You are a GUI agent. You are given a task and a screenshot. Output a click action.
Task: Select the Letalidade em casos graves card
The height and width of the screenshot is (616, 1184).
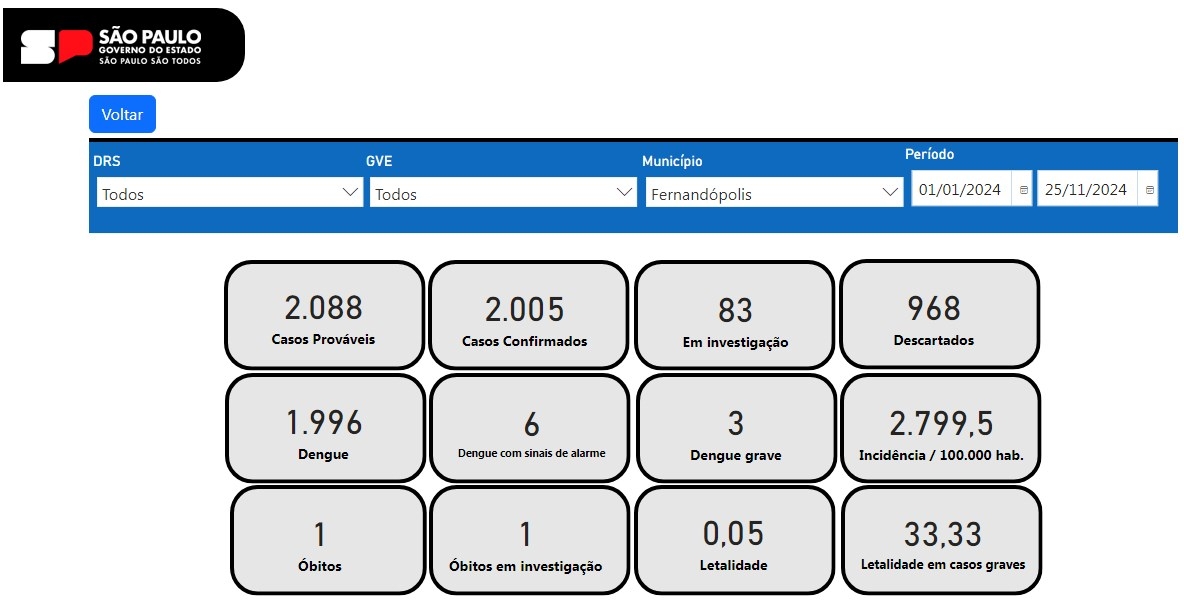pos(942,541)
